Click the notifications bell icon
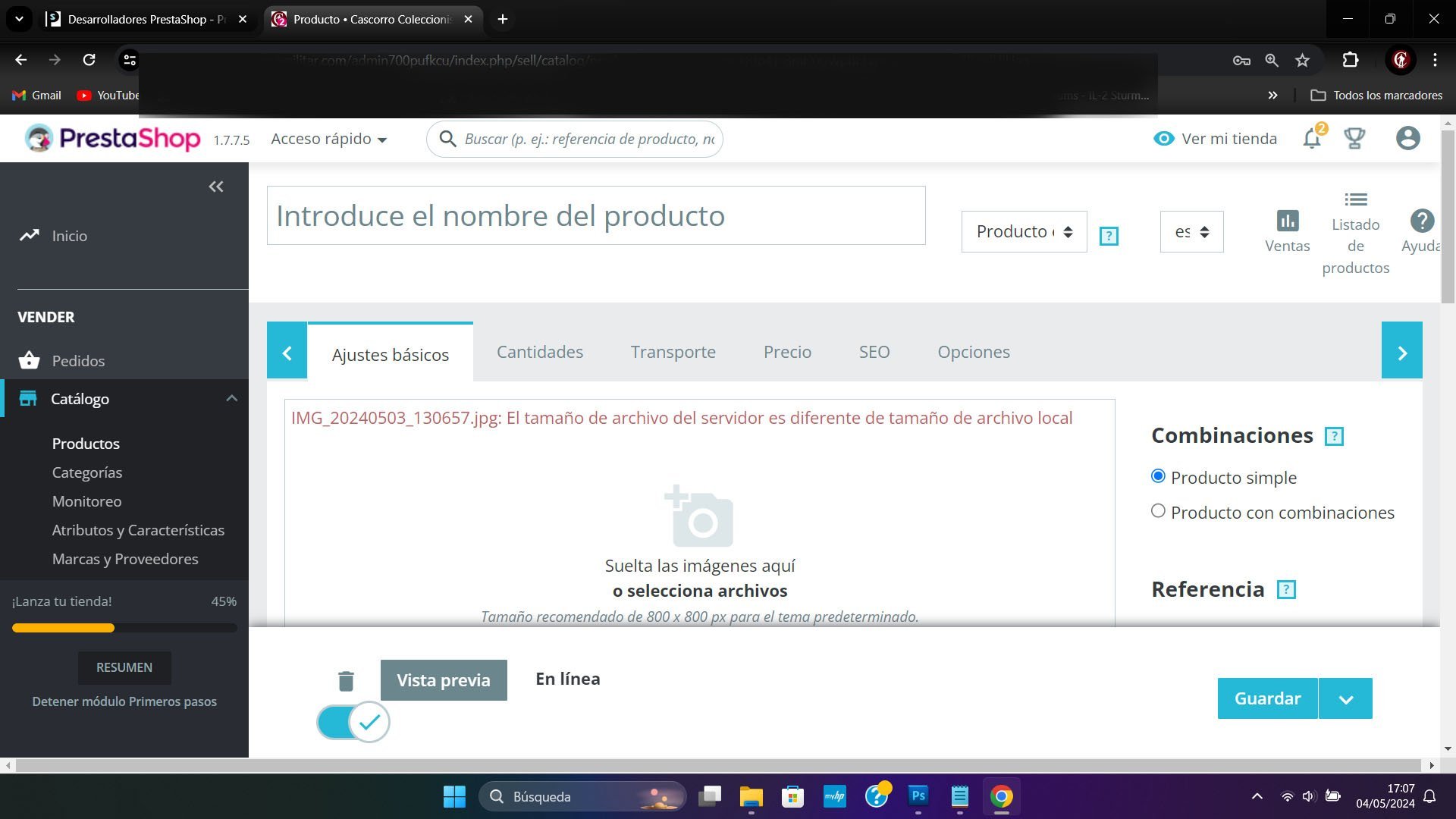This screenshot has width=1456, height=819. coord(1311,139)
